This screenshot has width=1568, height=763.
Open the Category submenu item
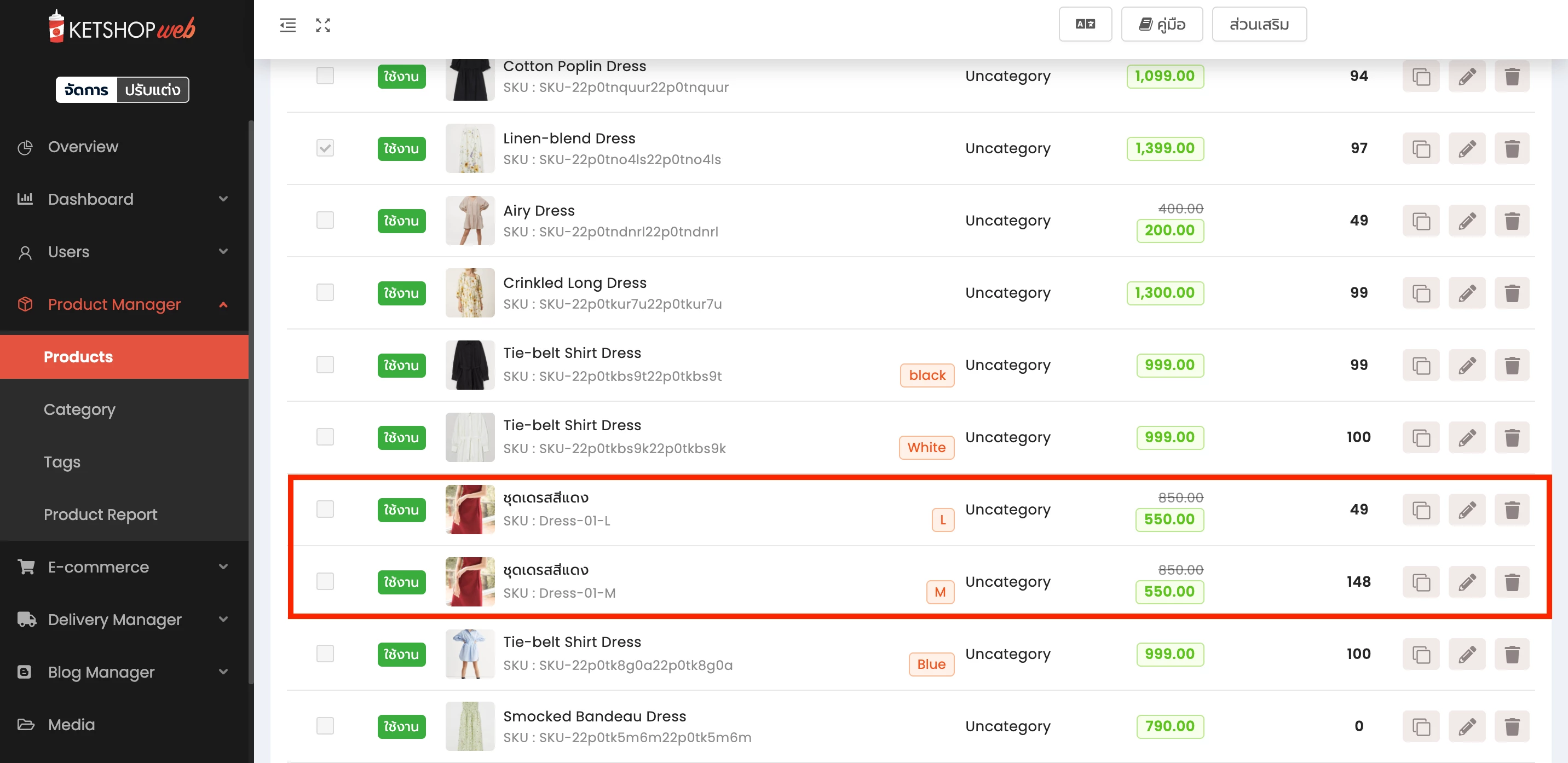pos(80,409)
